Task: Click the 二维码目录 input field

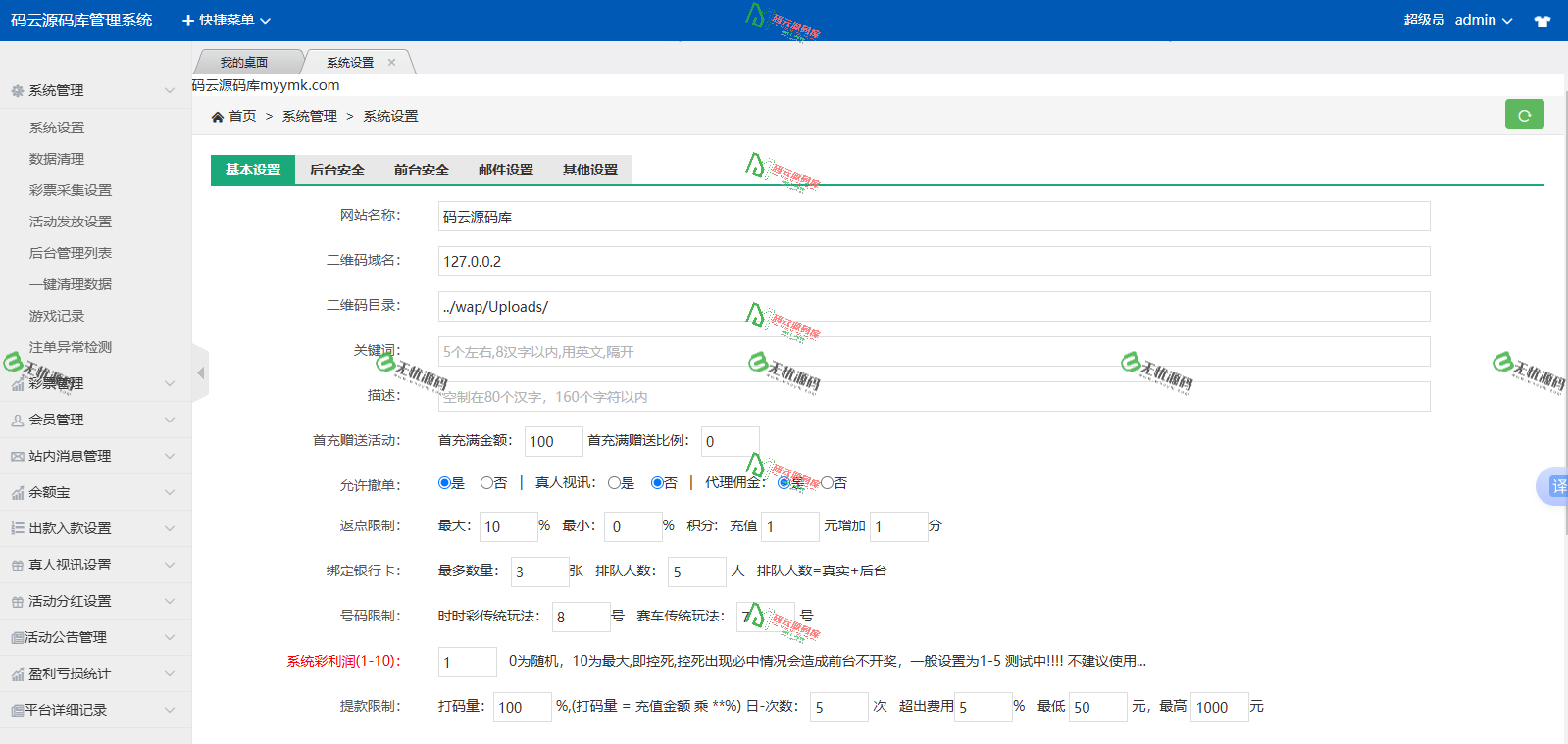Action: 934,307
